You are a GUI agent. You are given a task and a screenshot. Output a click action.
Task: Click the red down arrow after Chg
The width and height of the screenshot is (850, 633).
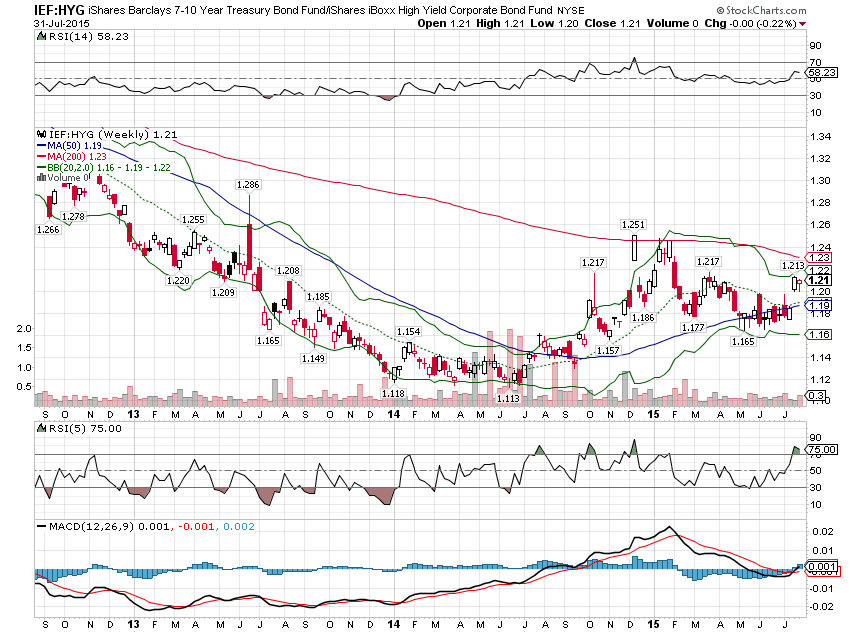coord(802,24)
